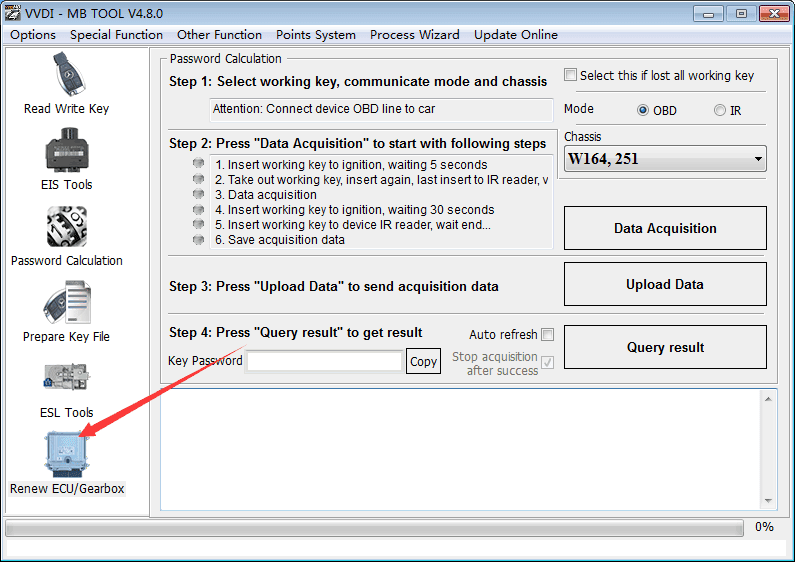The height and width of the screenshot is (562, 795).
Task: Click status indicator beside Save acquisition data
Action: 198,239
